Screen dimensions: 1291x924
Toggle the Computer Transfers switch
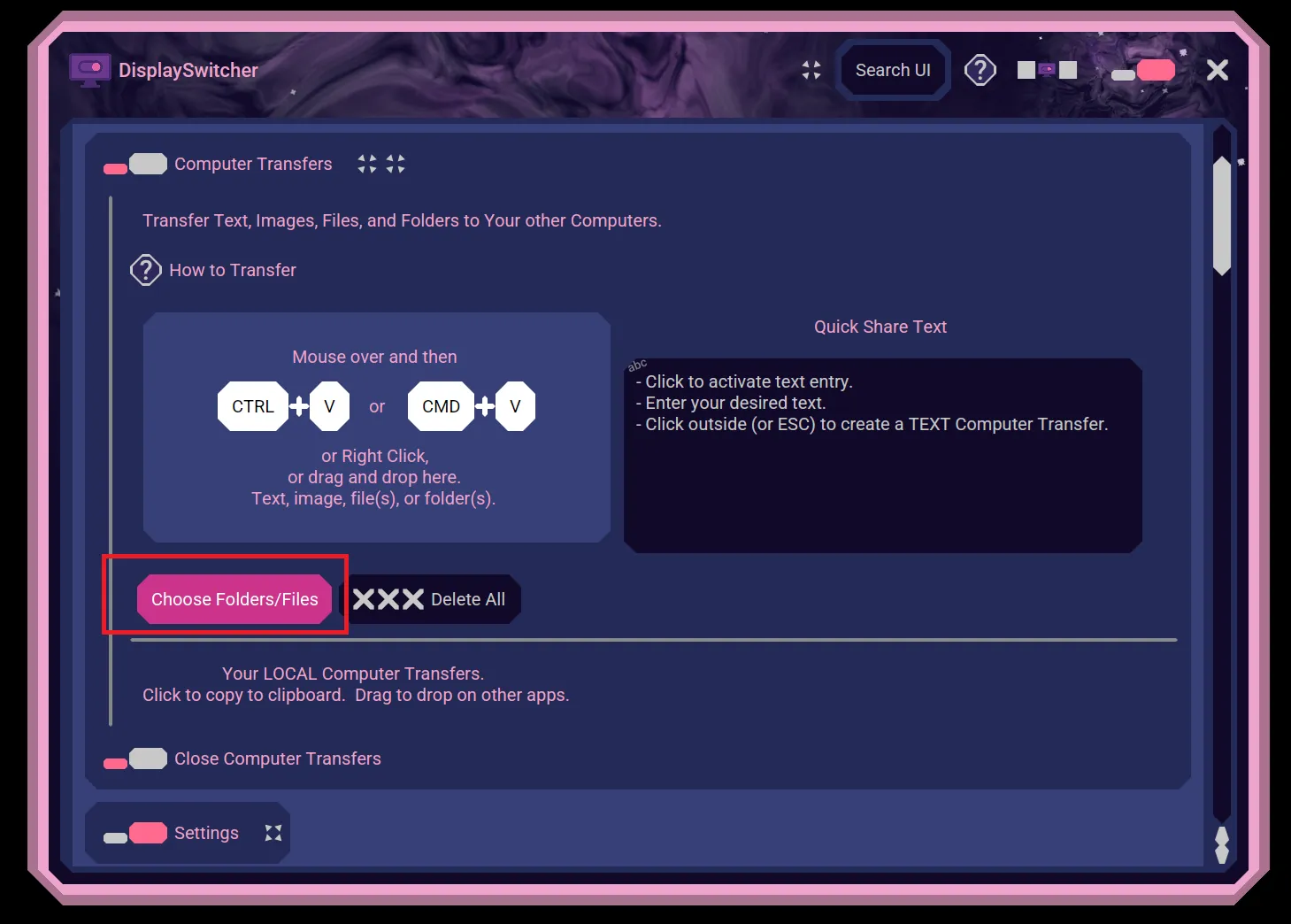[x=135, y=165]
